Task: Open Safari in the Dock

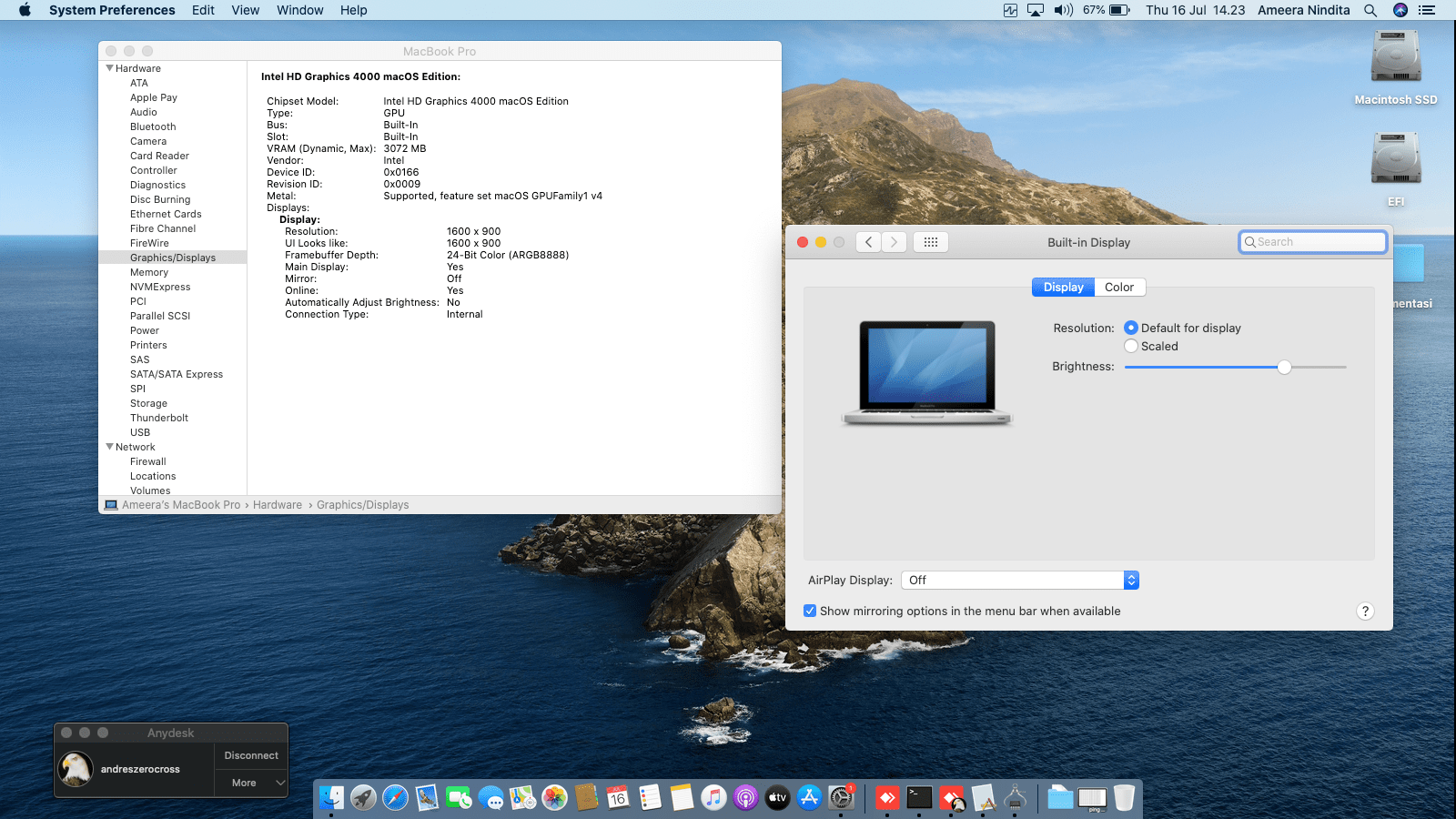Action: point(395,798)
